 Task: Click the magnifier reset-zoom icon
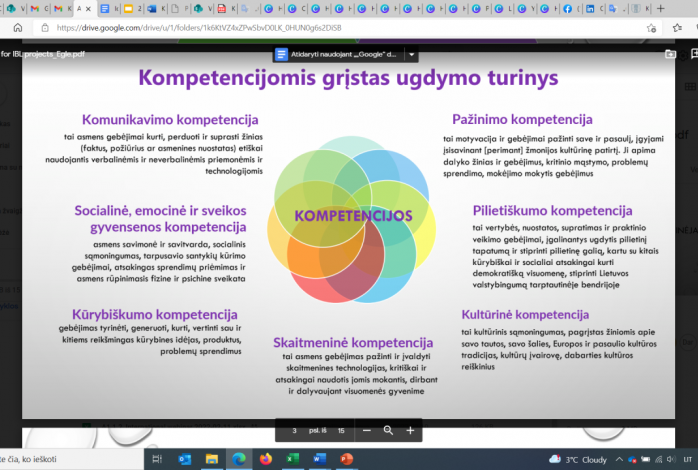[x=388, y=430]
